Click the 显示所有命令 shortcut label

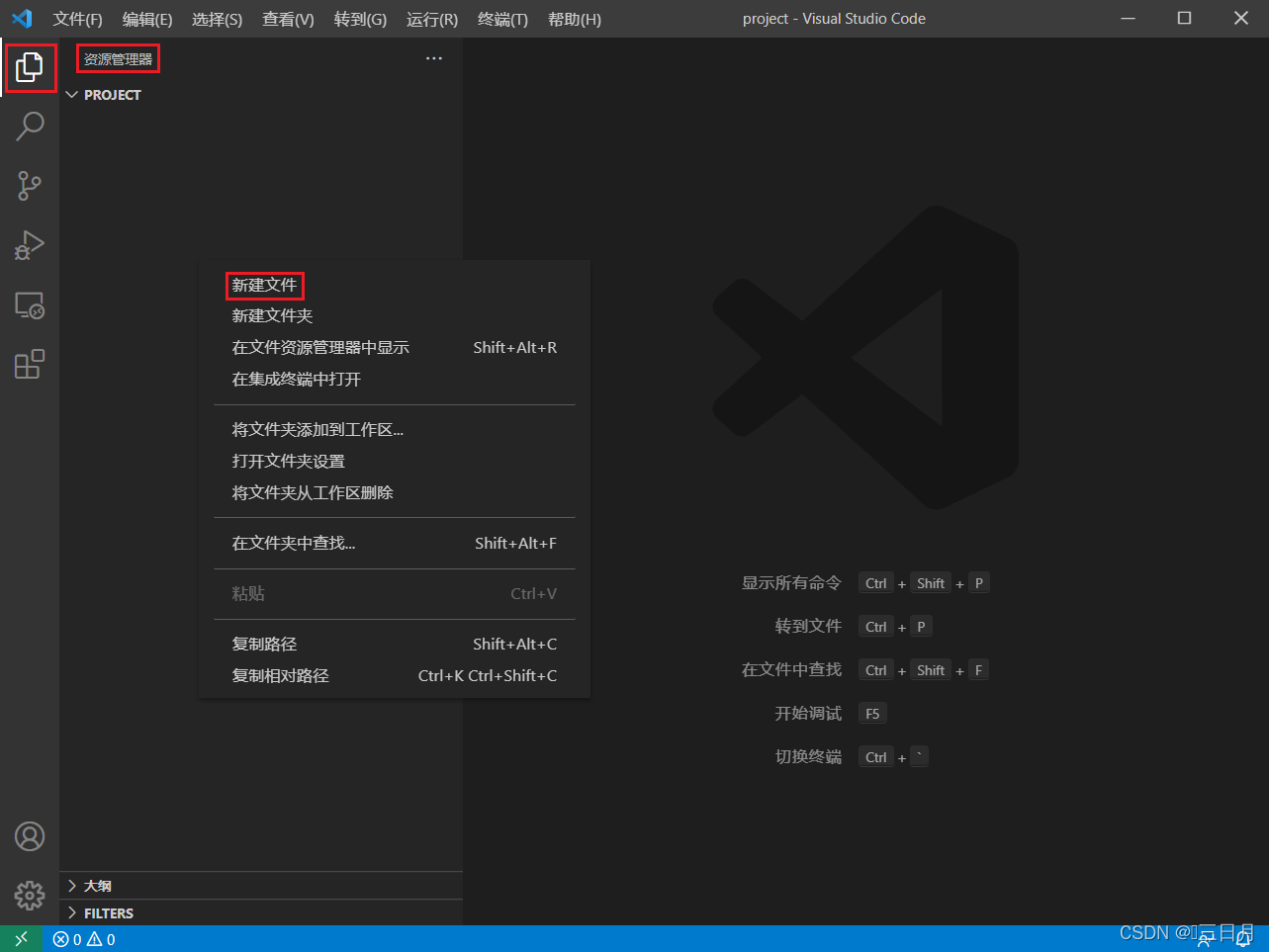click(x=791, y=583)
